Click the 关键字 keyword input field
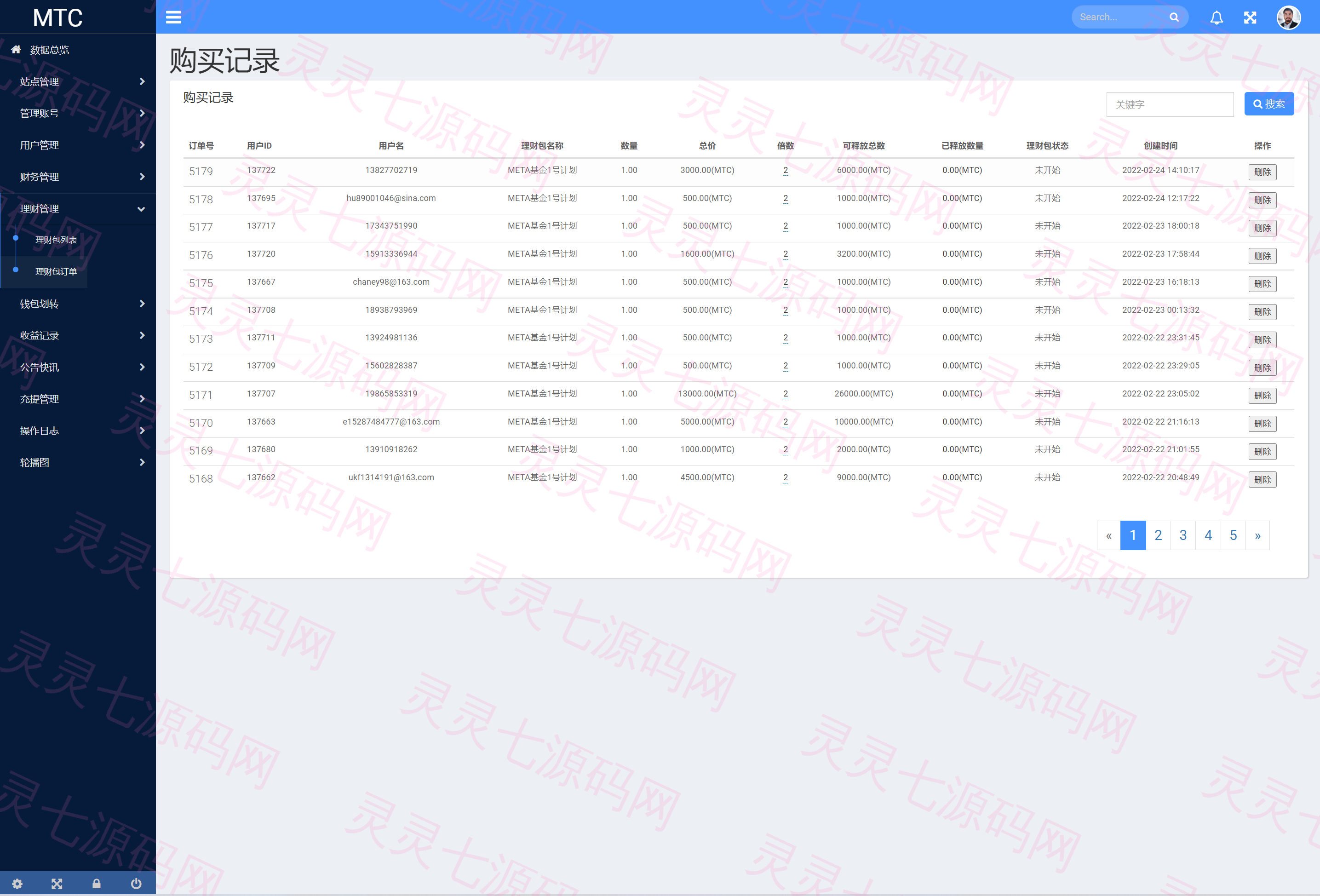This screenshot has height=896, width=1320. click(1170, 104)
